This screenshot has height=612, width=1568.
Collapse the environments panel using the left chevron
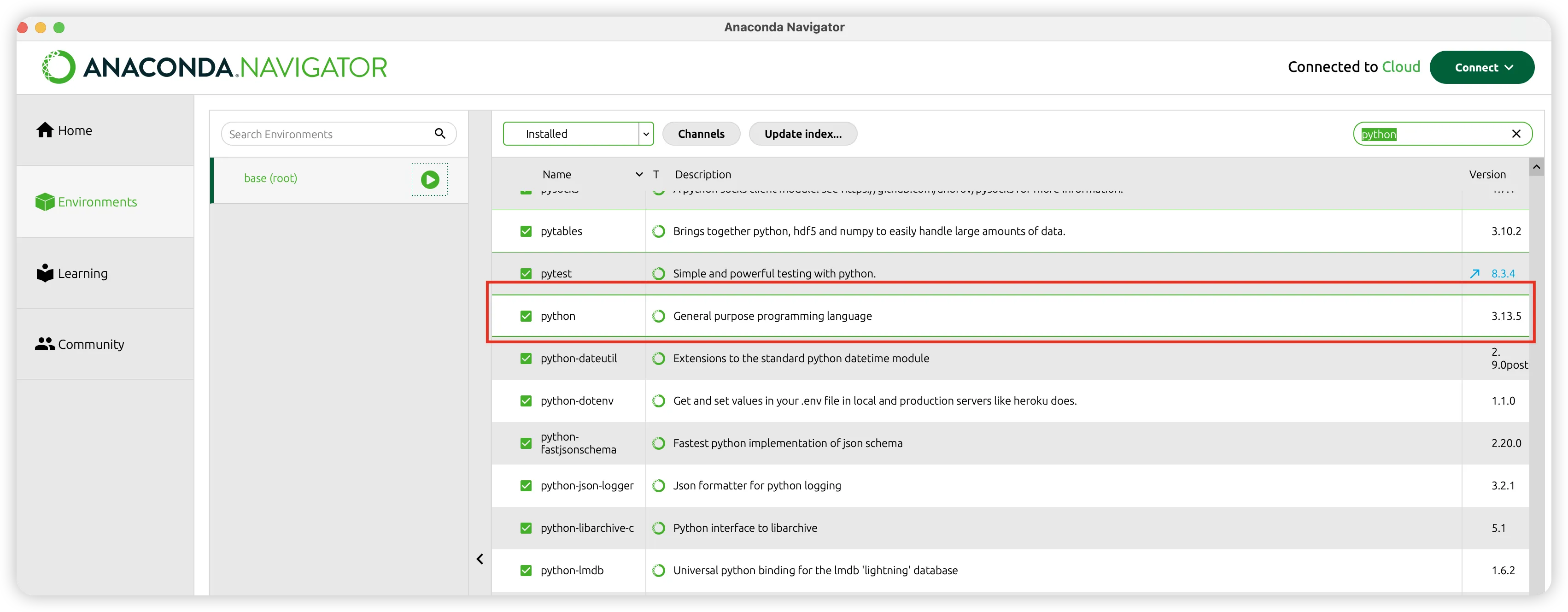pyautogui.click(x=480, y=559)
